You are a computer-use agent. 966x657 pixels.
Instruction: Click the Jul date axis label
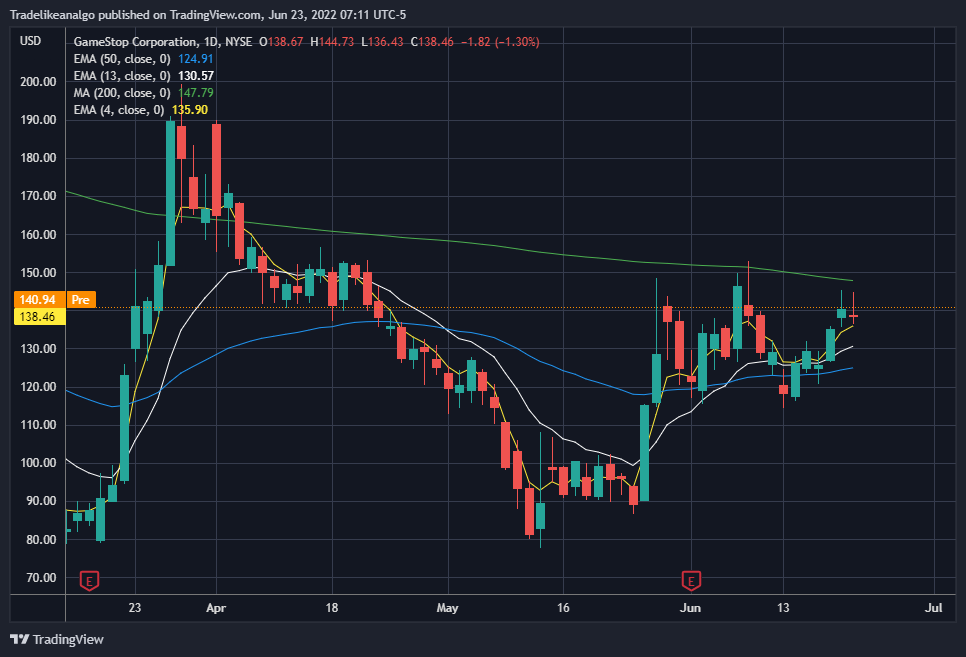pyautogui.click(x=933, y=608)
